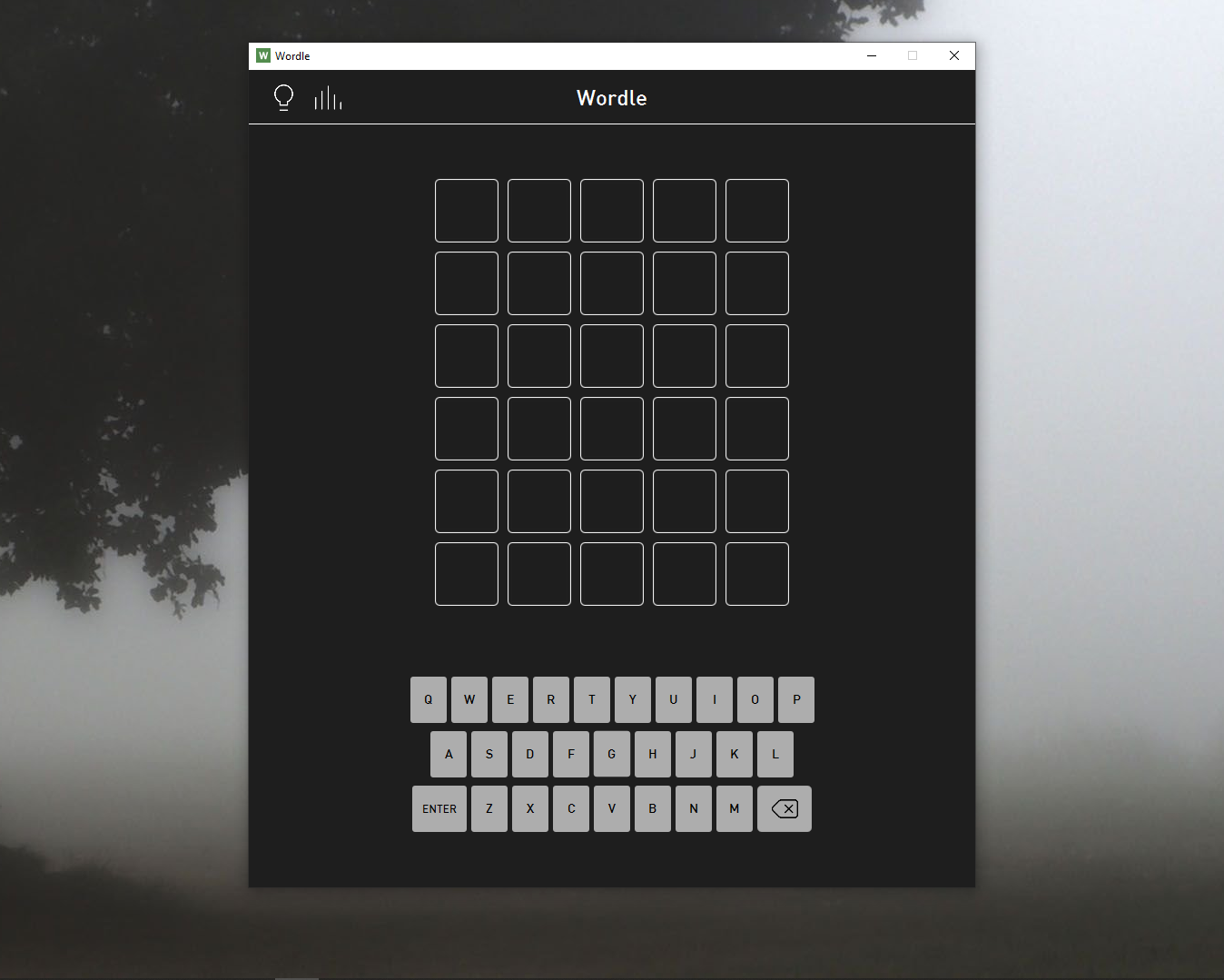Viewport: 1224px width, 980px height.
Task: Type the letter T
Action: coord(592,699)
